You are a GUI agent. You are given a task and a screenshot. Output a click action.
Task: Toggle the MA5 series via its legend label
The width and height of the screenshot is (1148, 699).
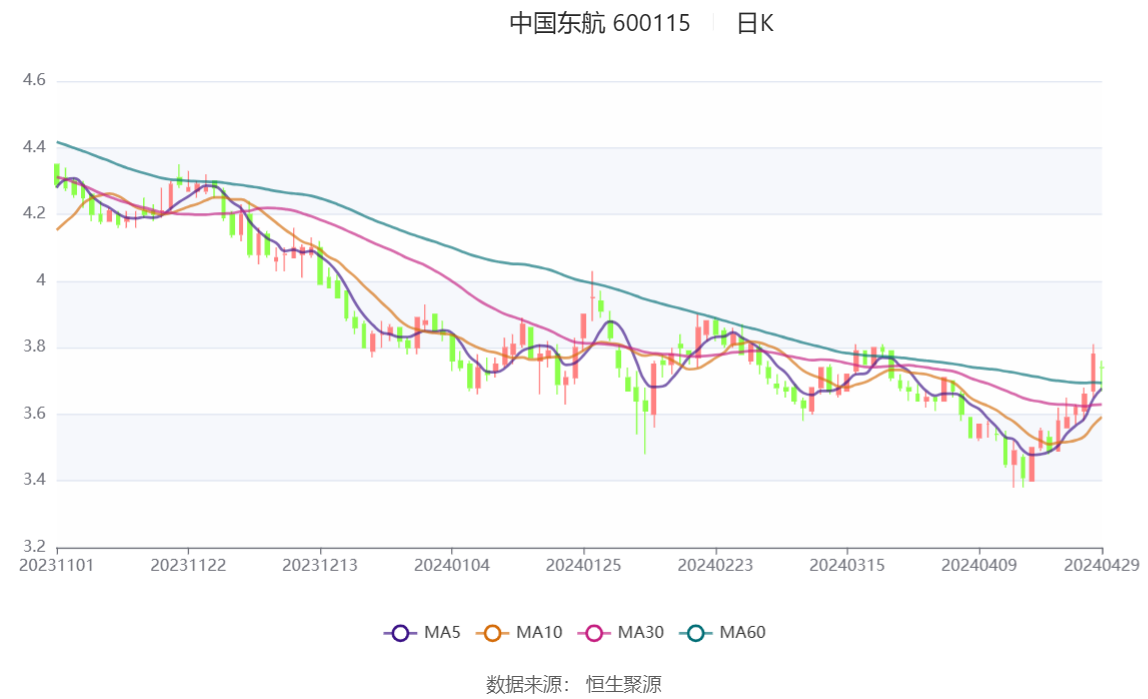pos(442,633)
